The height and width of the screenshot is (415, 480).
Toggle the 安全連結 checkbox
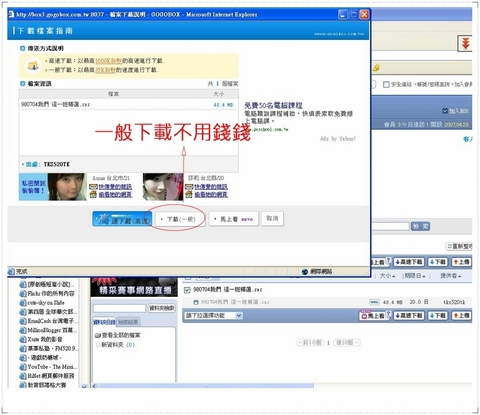(x=386, y=84)
